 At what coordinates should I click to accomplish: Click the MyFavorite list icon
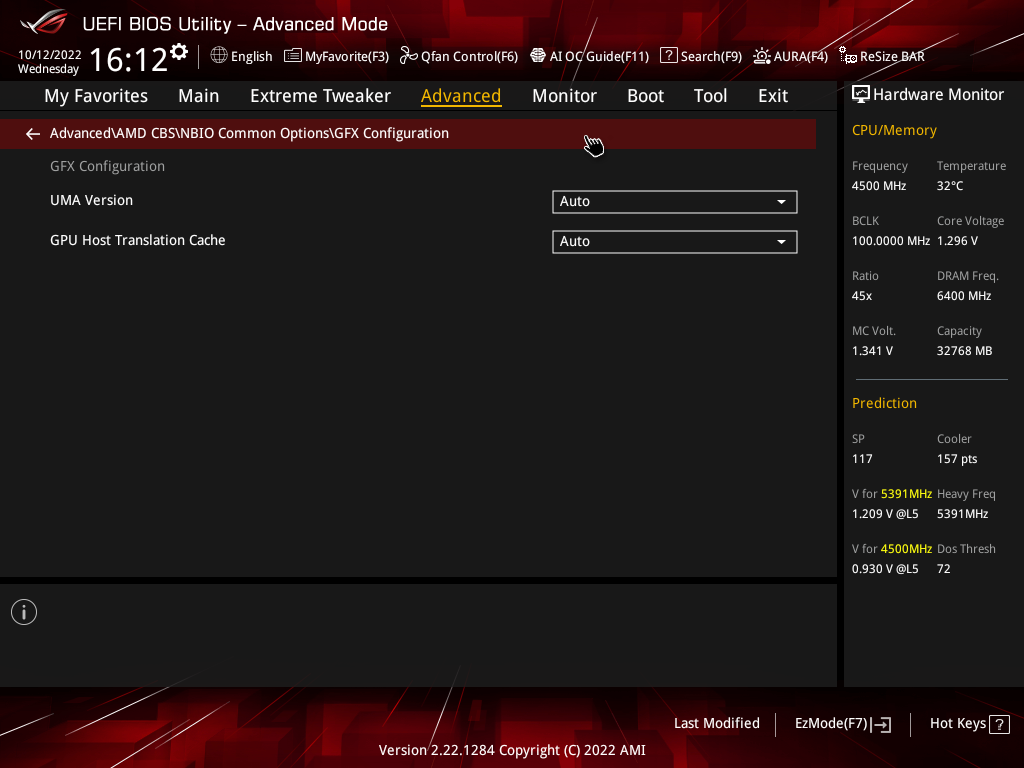pos(293,56)
